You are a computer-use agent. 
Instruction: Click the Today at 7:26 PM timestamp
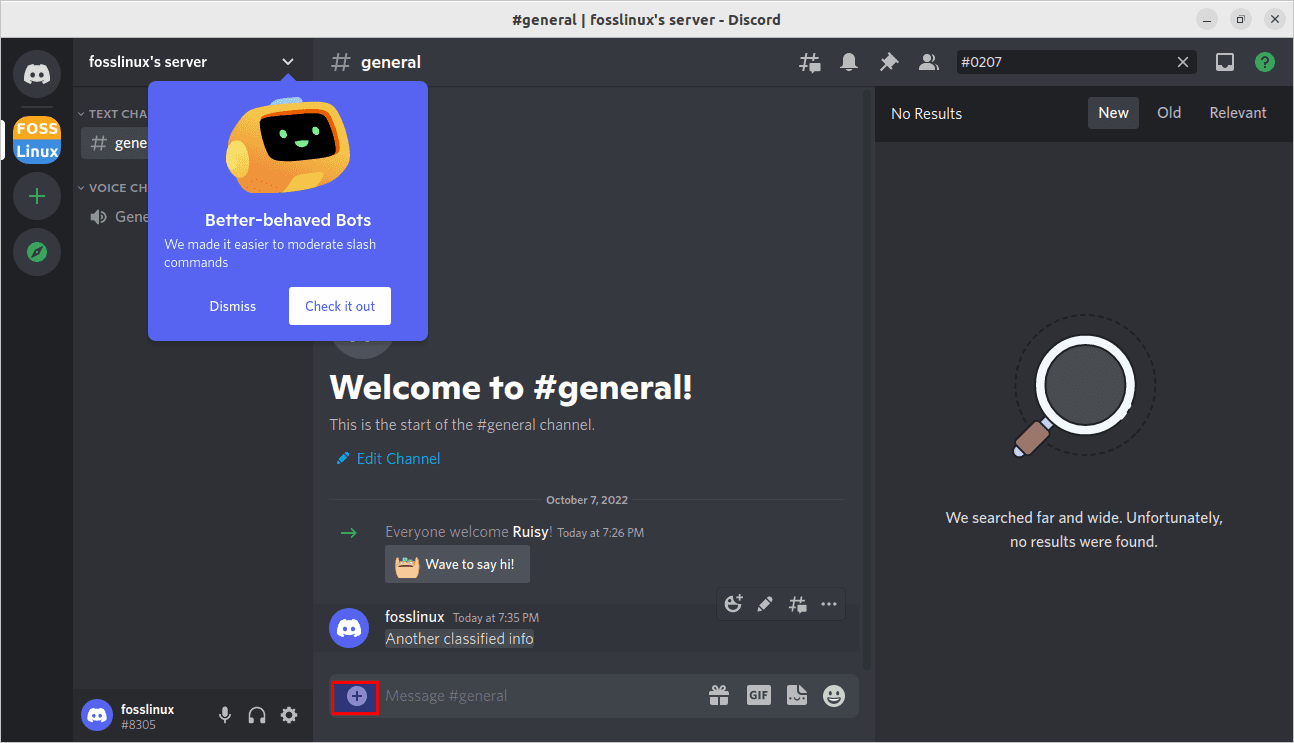(601, 533)
